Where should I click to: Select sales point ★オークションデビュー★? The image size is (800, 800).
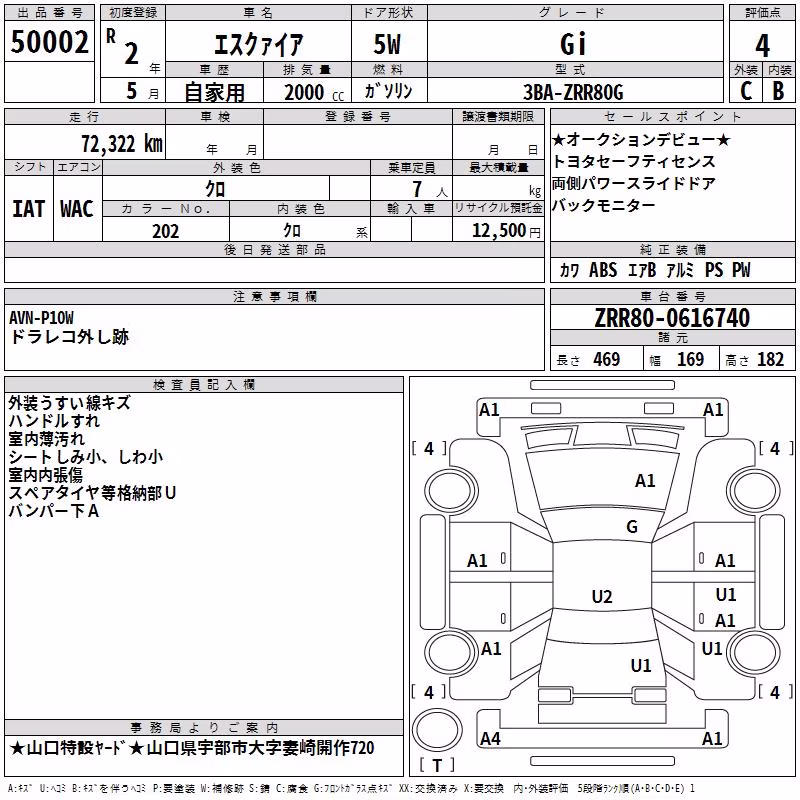641,139
